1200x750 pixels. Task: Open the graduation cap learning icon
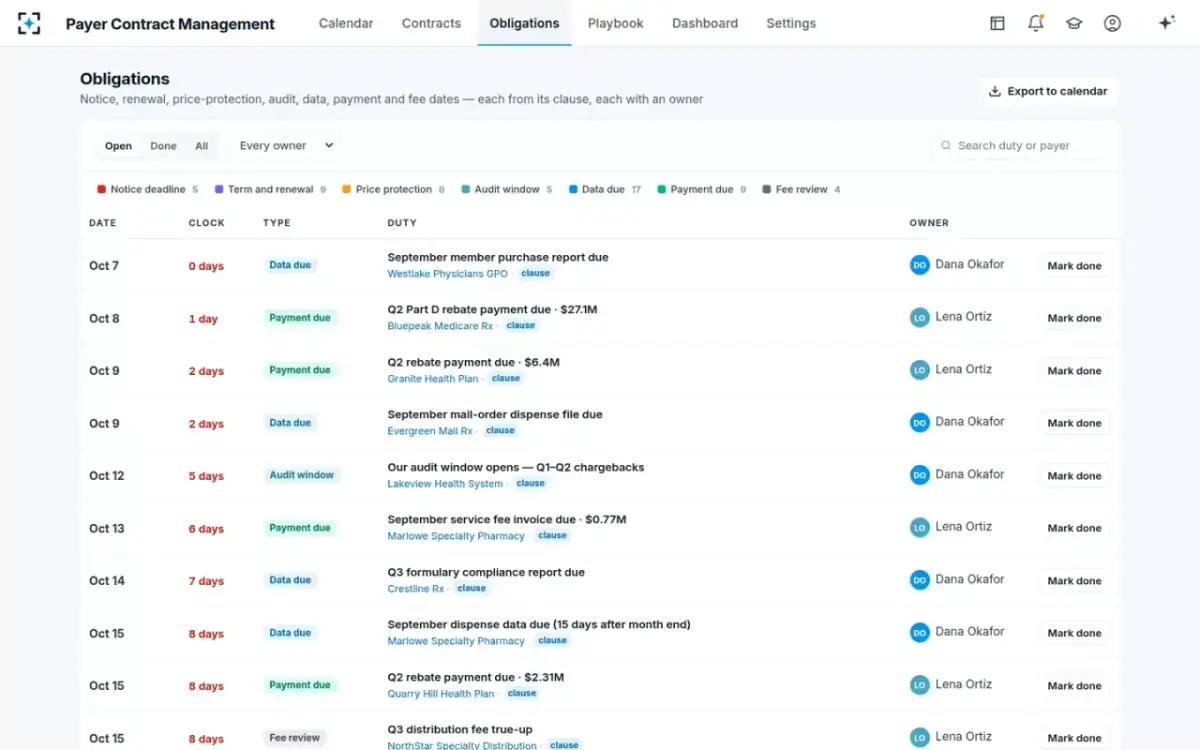1074,23
